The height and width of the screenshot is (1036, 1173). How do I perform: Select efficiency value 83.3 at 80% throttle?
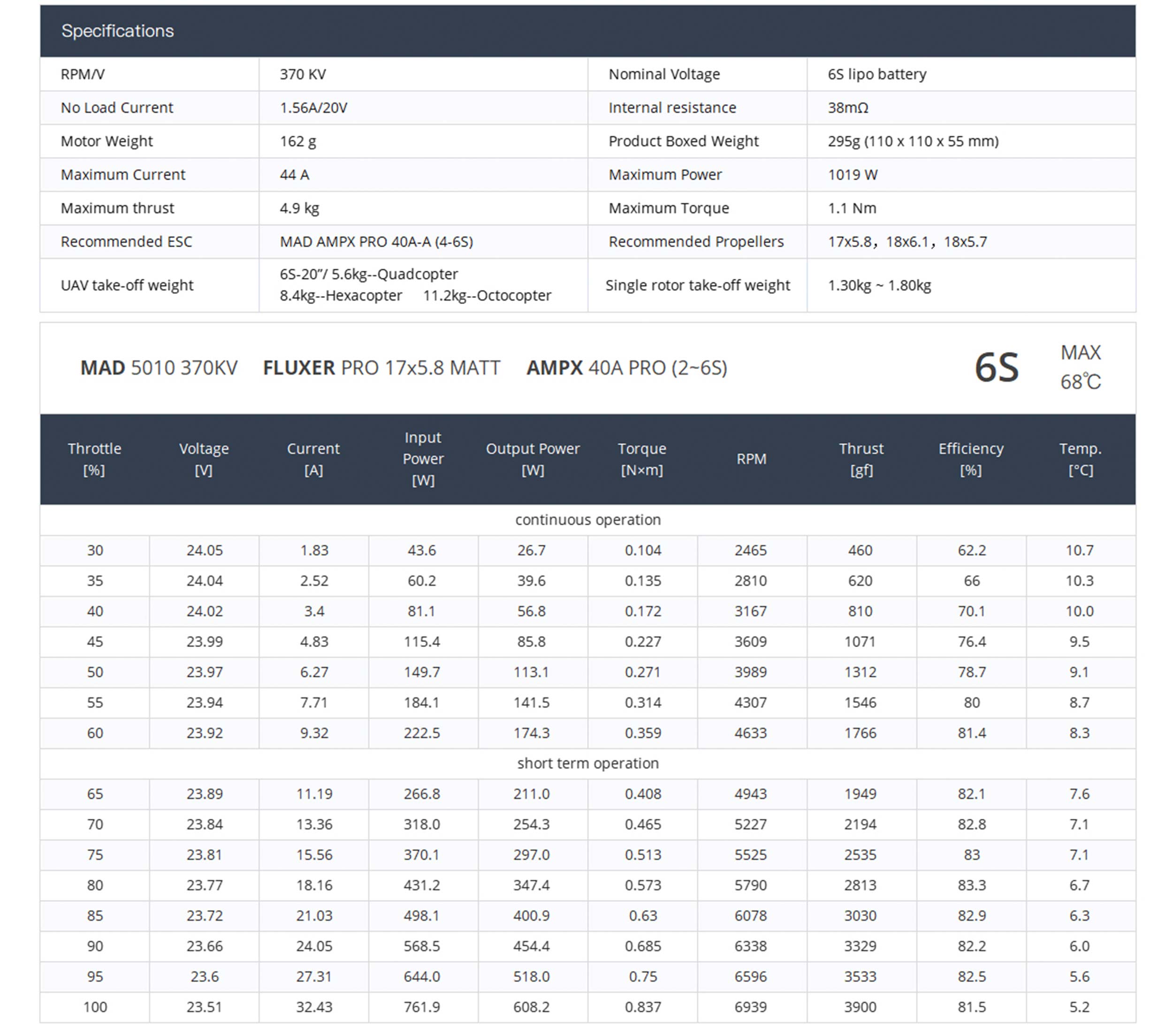click(971, 885)
